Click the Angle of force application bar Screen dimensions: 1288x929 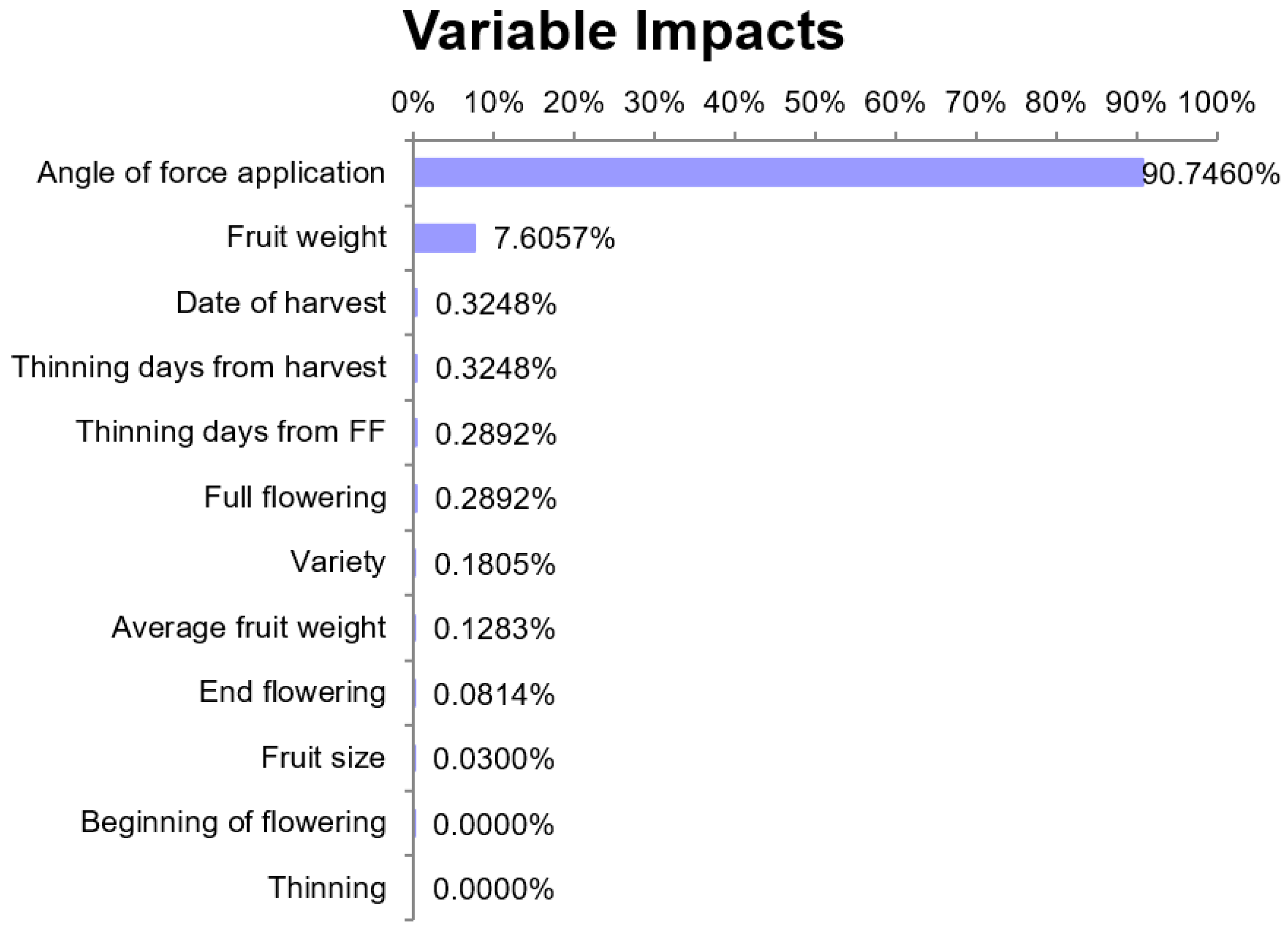click(778, 173)
